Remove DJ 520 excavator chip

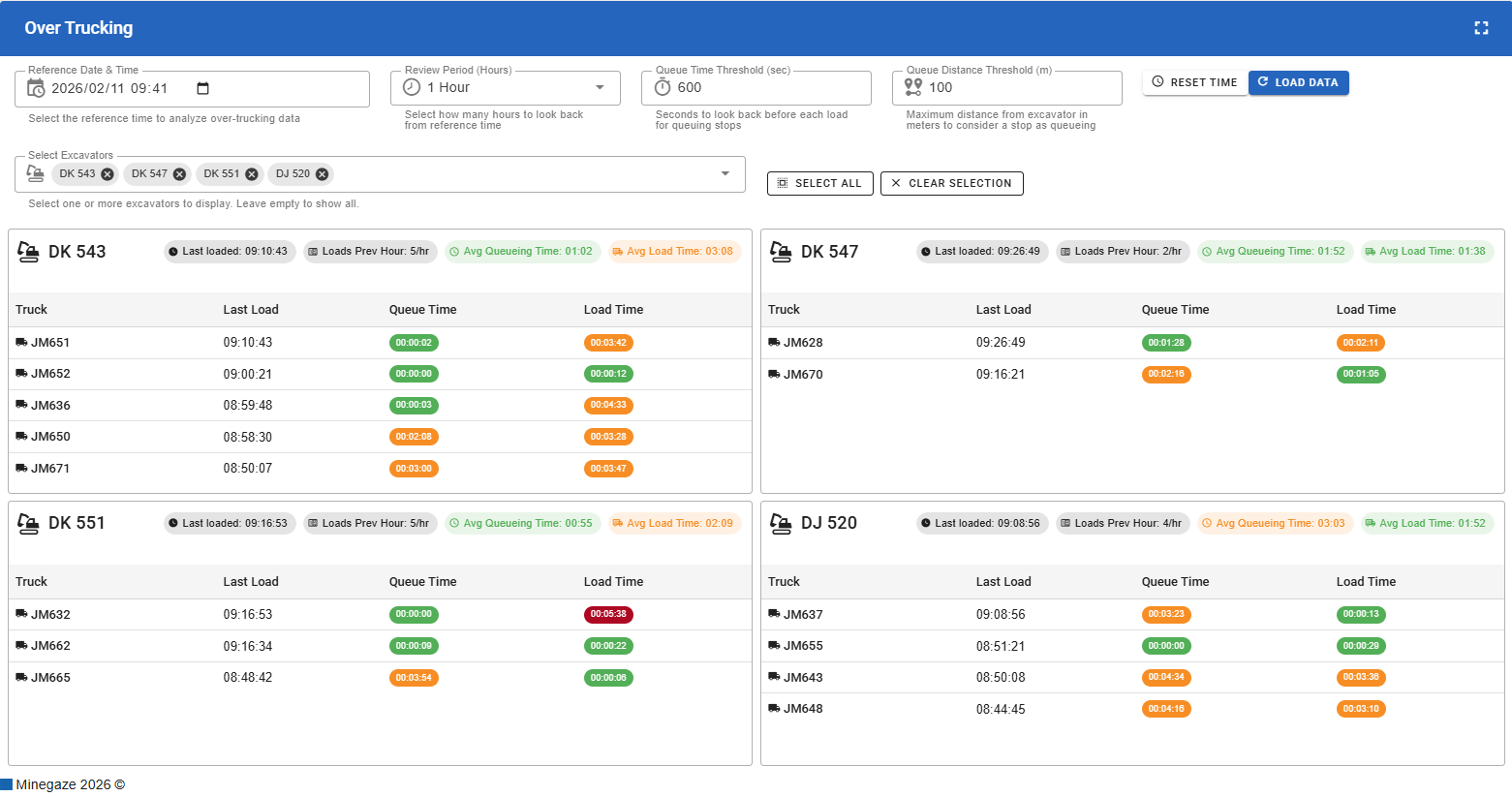pyautogui.click(x=323, y=174)
